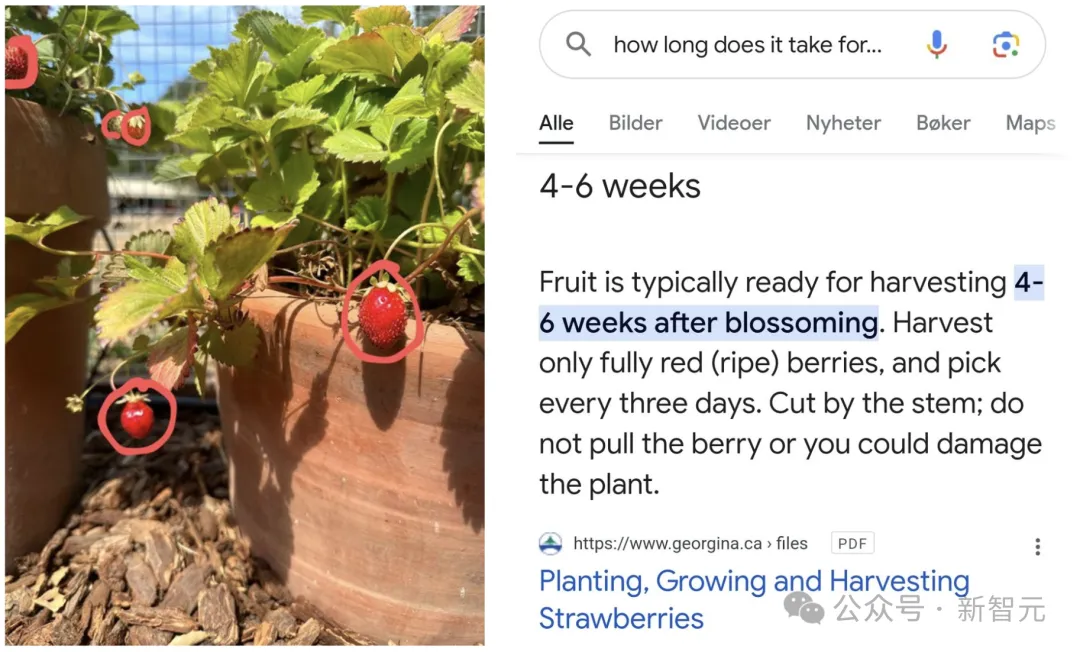The width and height of the screenshot is (1080, 652).
Task: Open Planting, Growing and Harvesting Strawberries link
Action: point(754,600)
